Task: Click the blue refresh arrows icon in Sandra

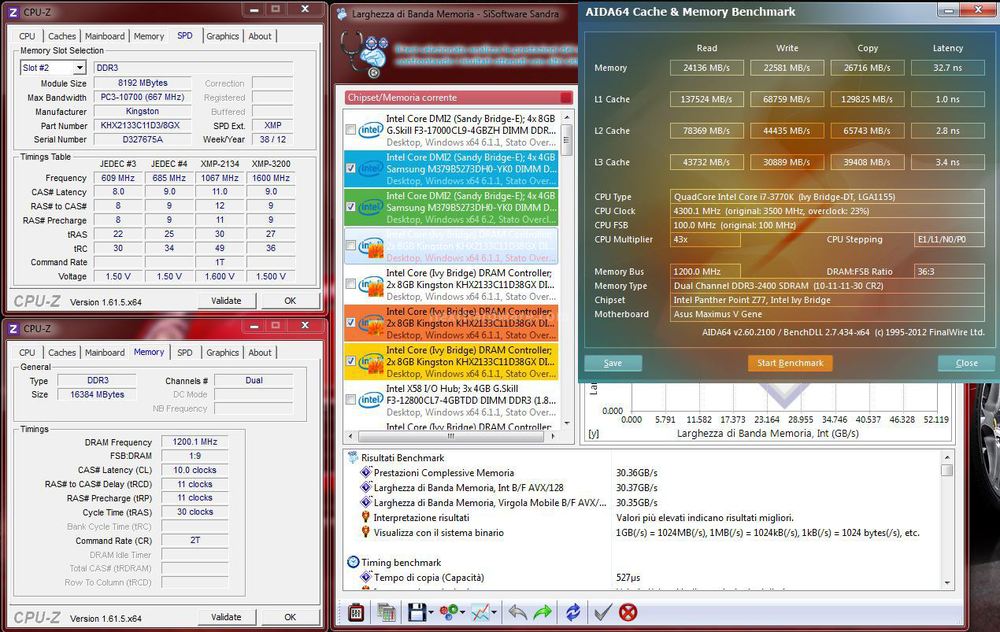Action: 573,613
